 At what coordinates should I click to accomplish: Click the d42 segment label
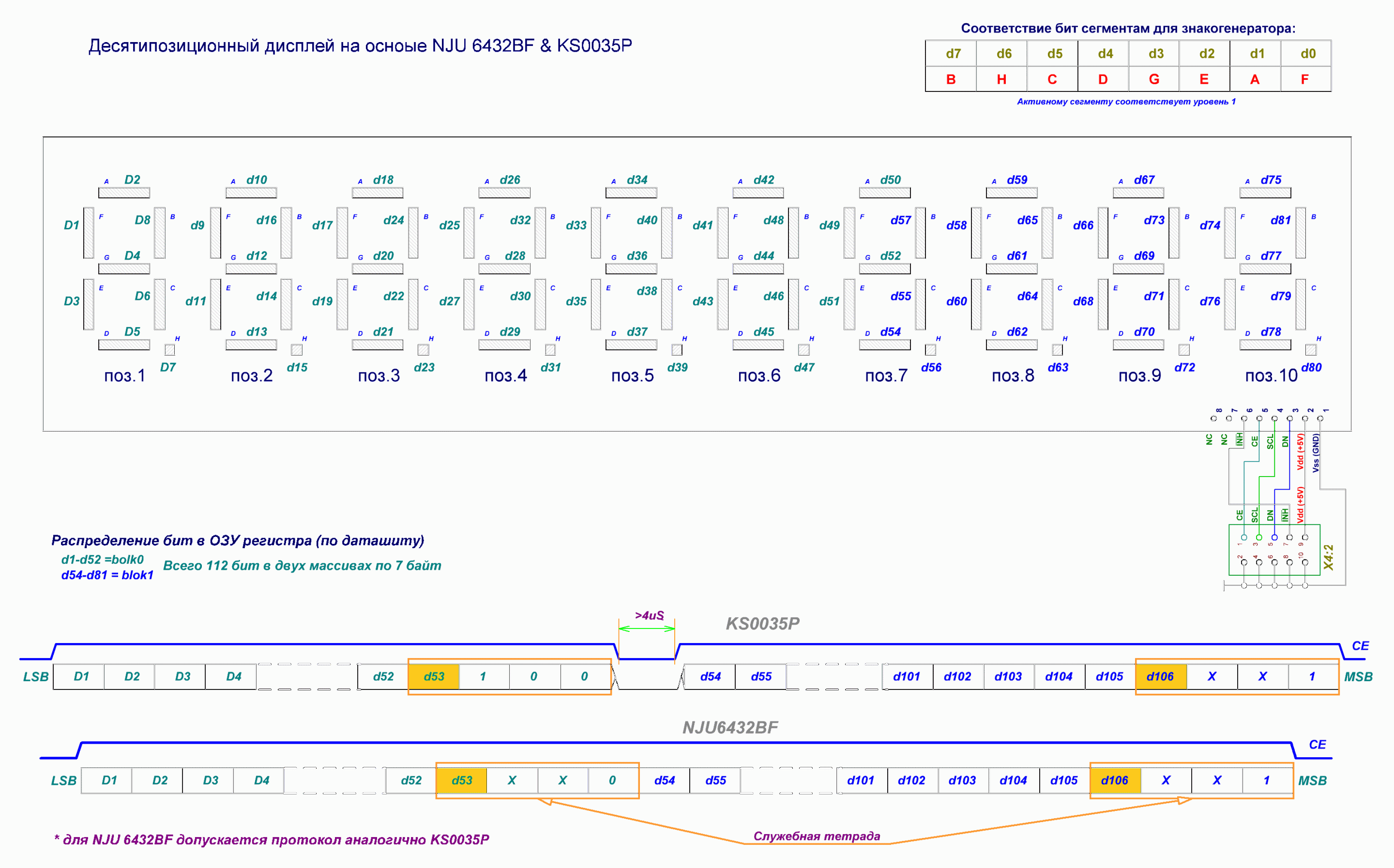click(764, 180)
